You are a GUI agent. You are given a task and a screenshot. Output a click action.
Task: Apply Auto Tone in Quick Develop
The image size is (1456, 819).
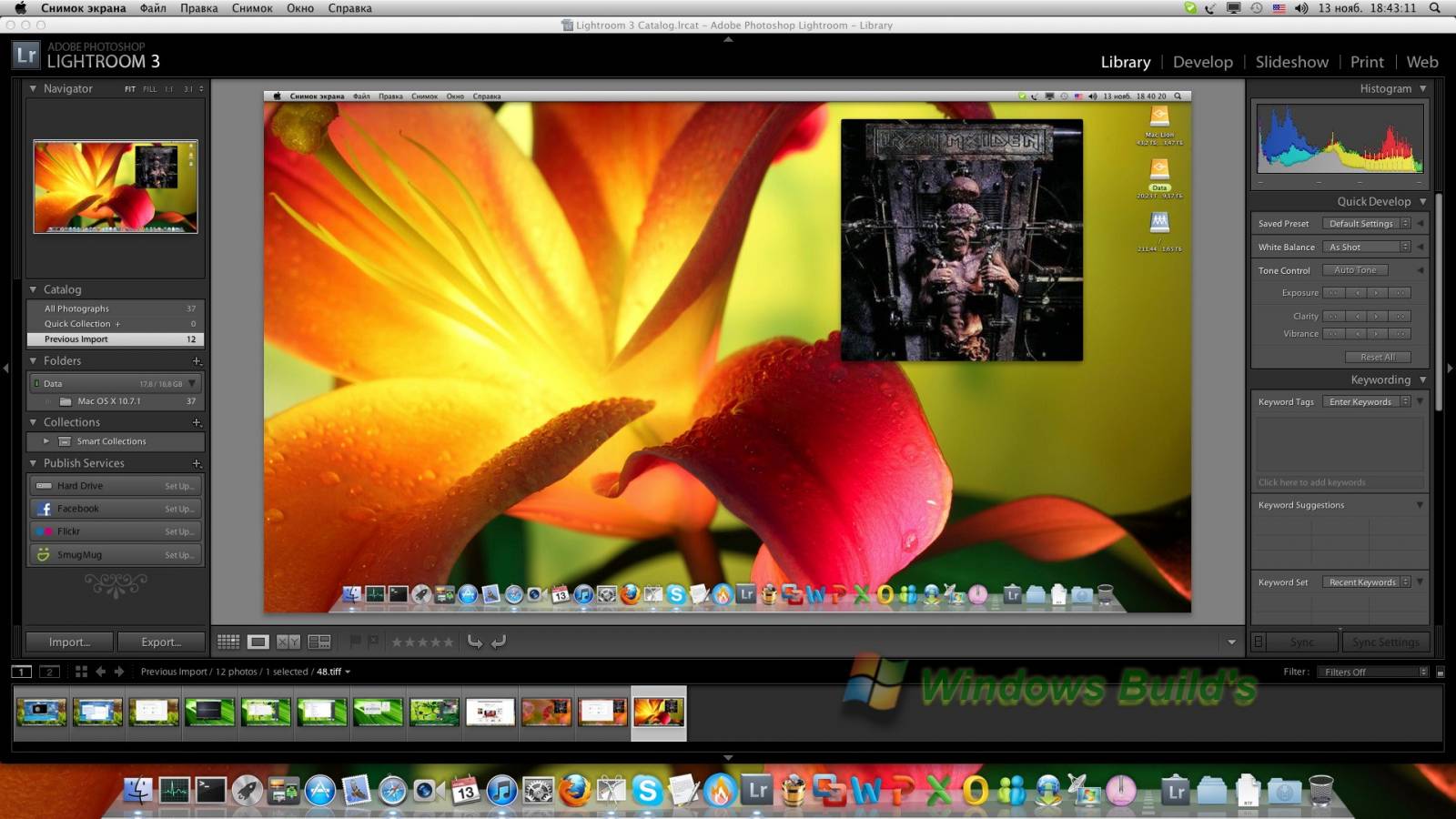[x=1355, y=270]
